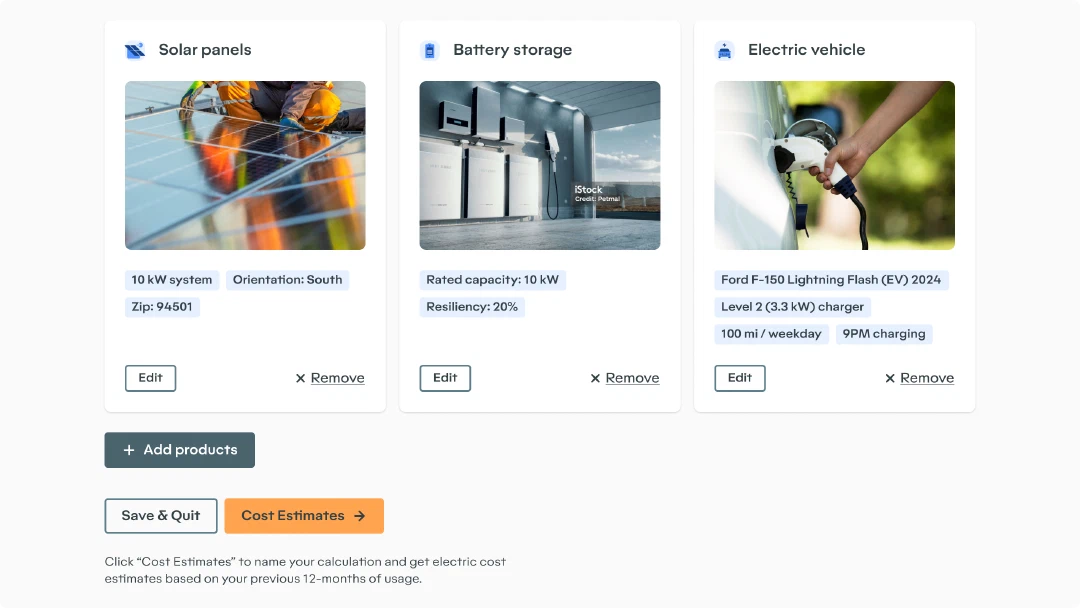The height and width of the screenshot is (608, 1080).
Task: Click the Cost Estimates help text below buttons
Action: point(305,570)
